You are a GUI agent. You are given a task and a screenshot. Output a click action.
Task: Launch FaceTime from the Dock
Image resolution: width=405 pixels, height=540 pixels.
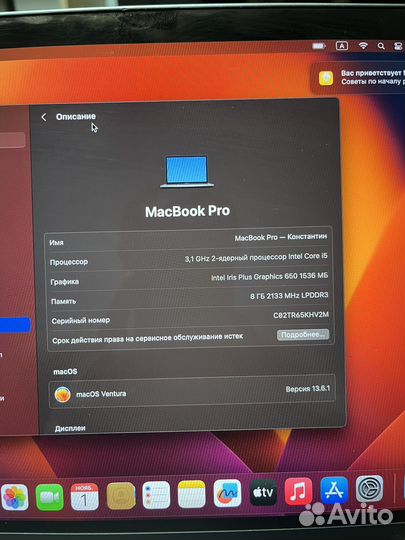50,497
